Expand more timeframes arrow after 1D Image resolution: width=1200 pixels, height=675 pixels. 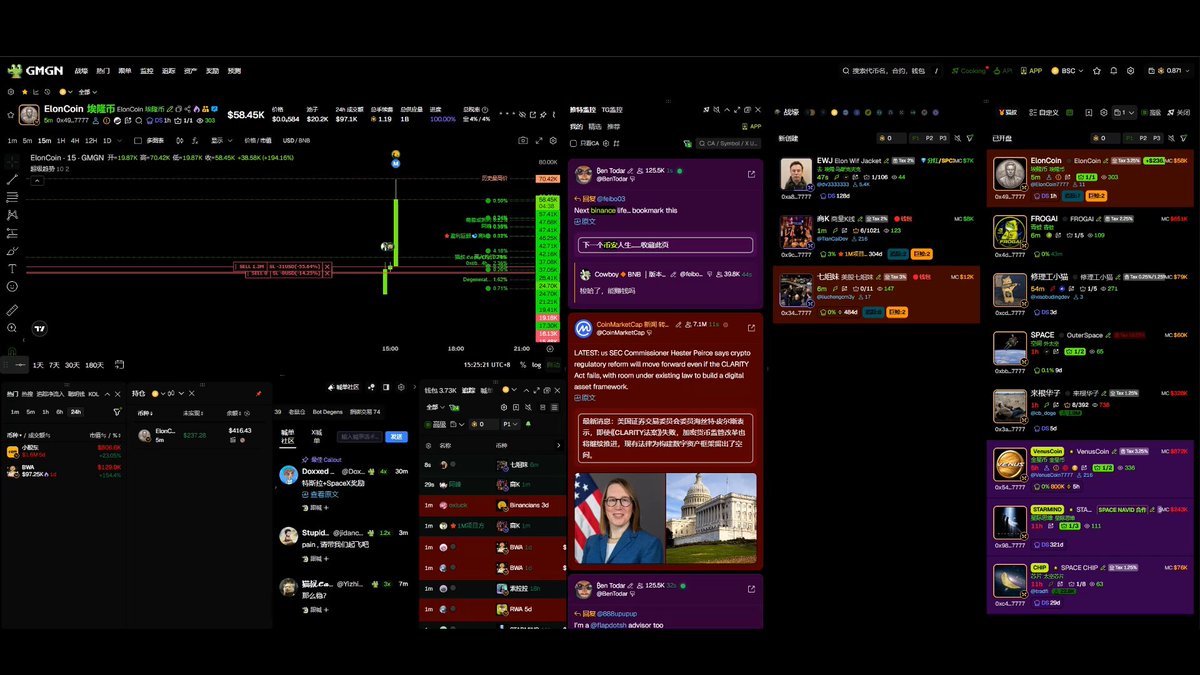point(120,140)
